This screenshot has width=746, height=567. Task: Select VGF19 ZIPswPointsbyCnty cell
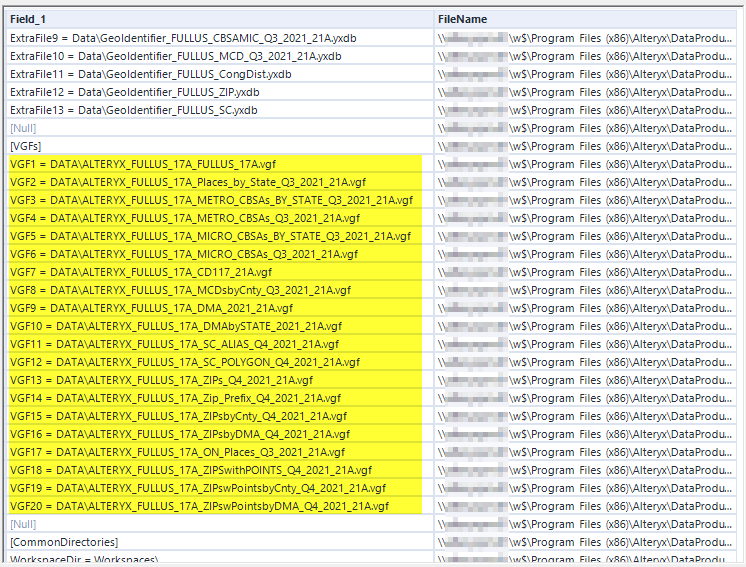[220, 489]
